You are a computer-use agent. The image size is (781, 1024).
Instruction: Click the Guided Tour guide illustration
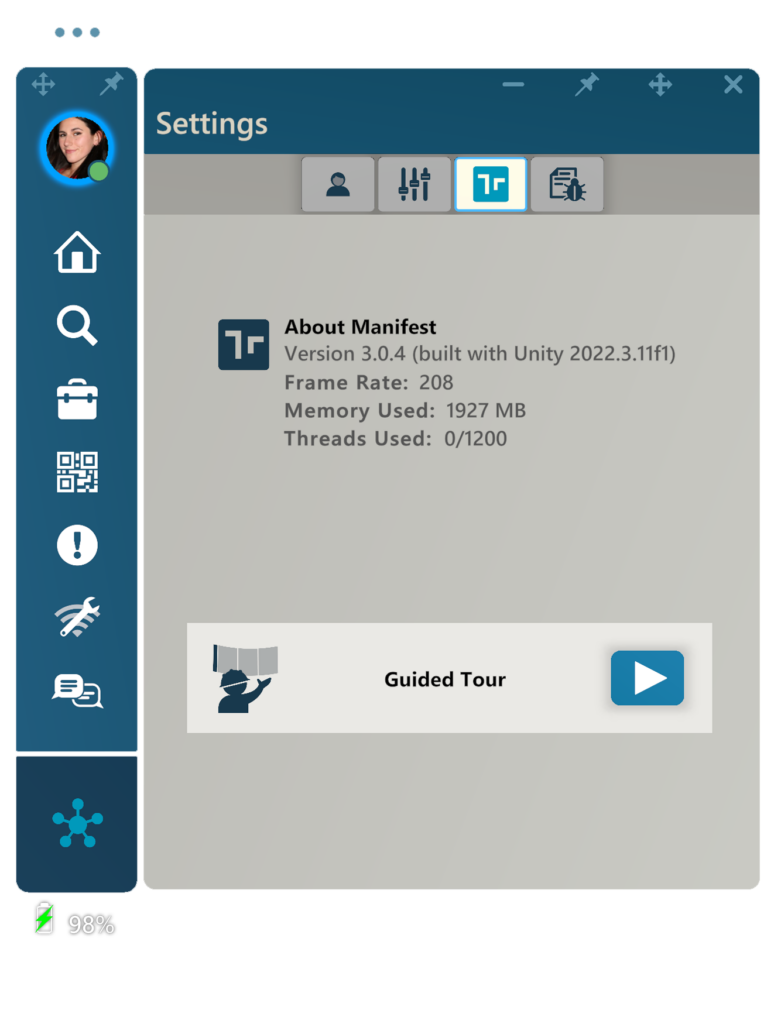[245, 679]
